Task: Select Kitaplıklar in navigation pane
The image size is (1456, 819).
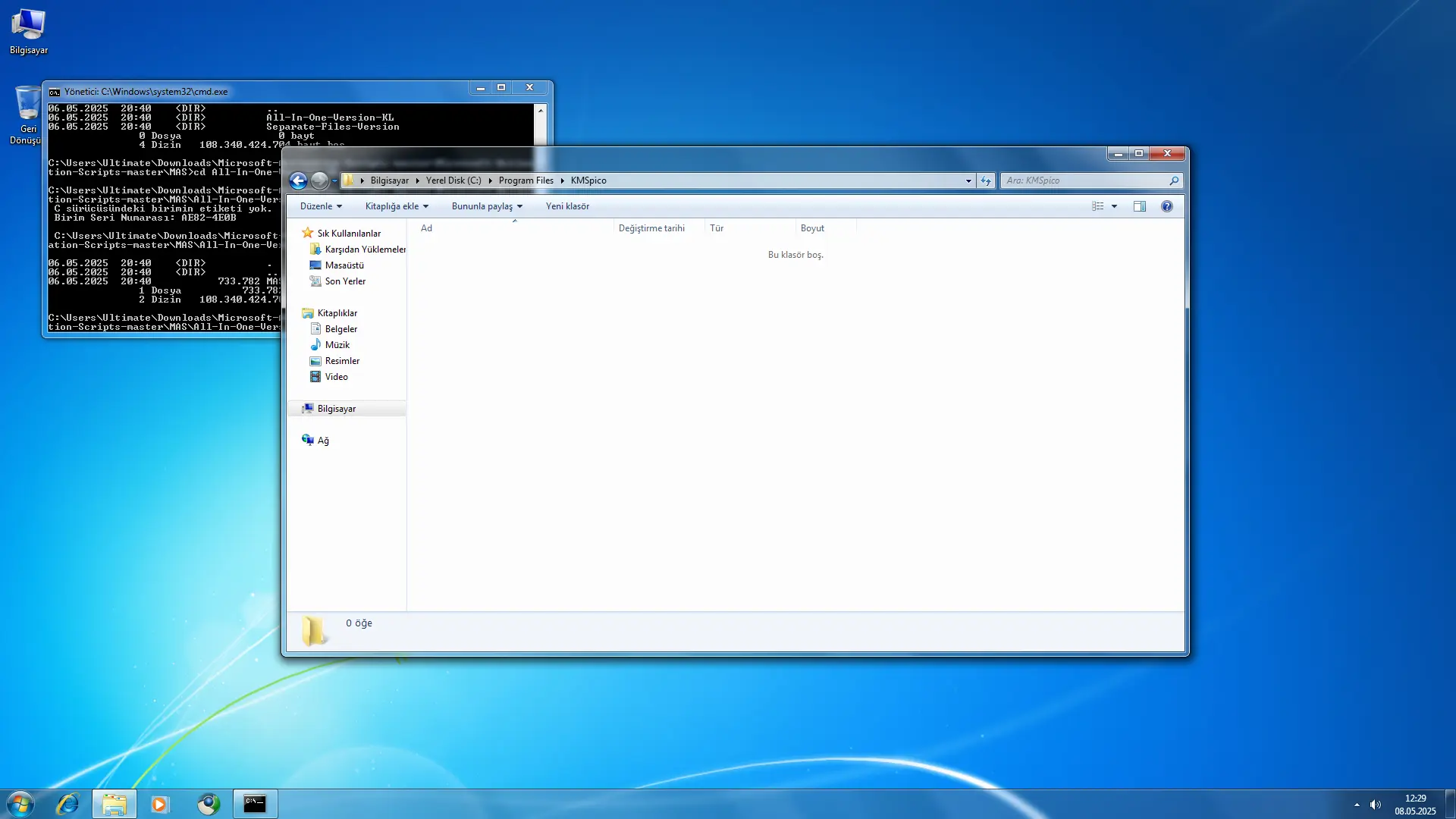Action: tap(337, 313)
